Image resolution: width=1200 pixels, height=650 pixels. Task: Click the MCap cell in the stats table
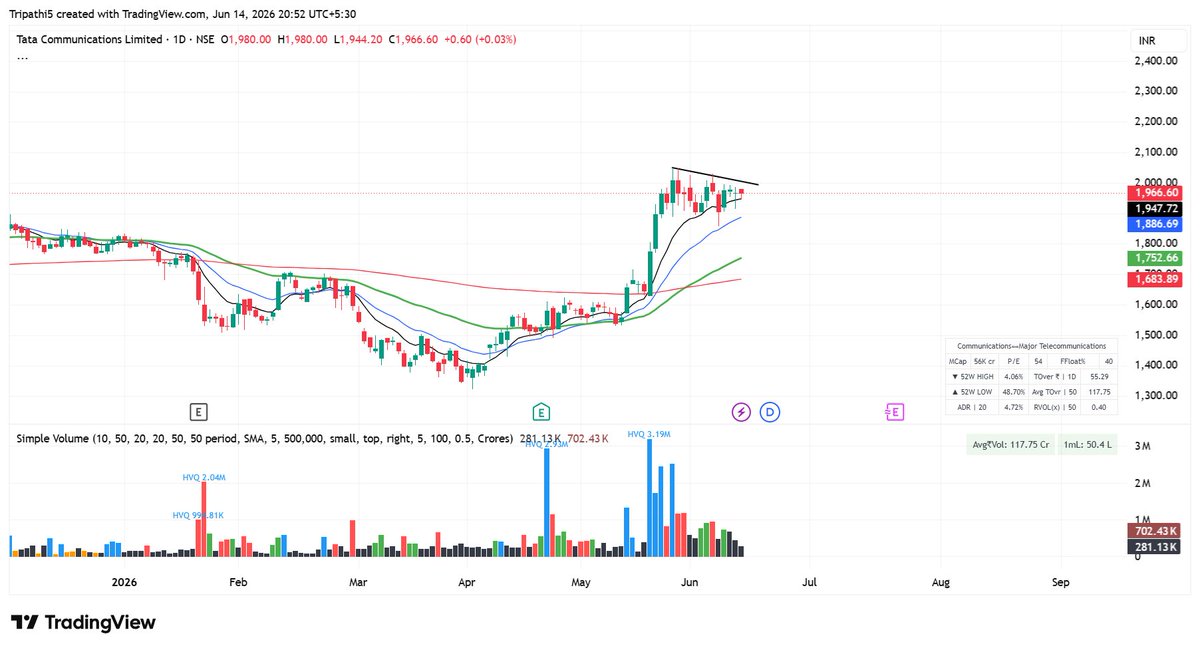click(958, 361)
